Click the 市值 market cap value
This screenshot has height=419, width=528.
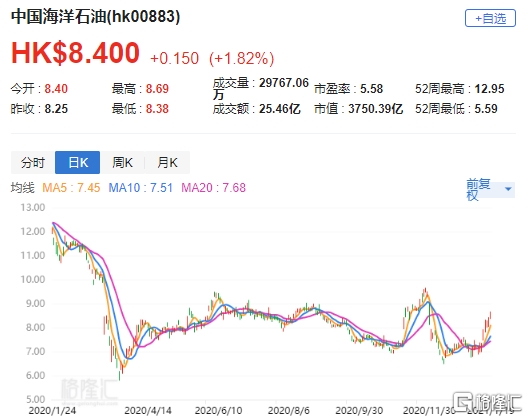(x=375, y=109)
